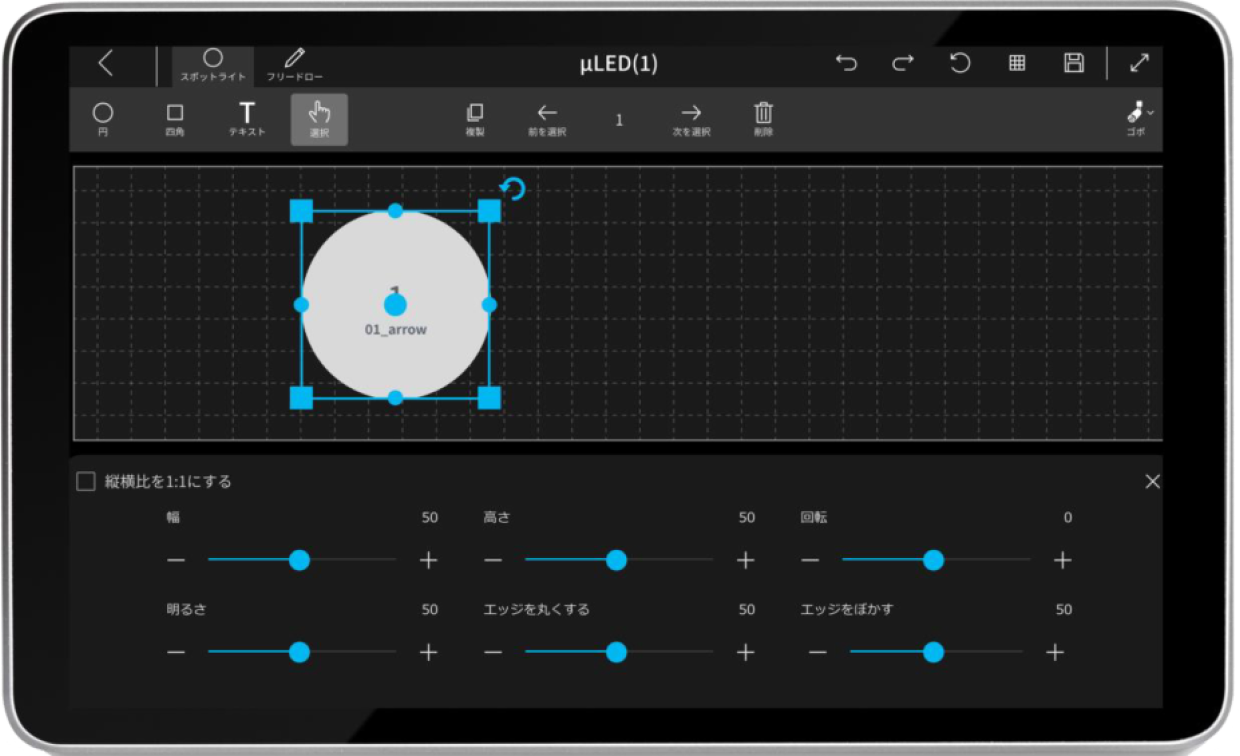The image size is (1240, 756).
Task: Expand editor to fullscreen
Action: pos(1139,64)
